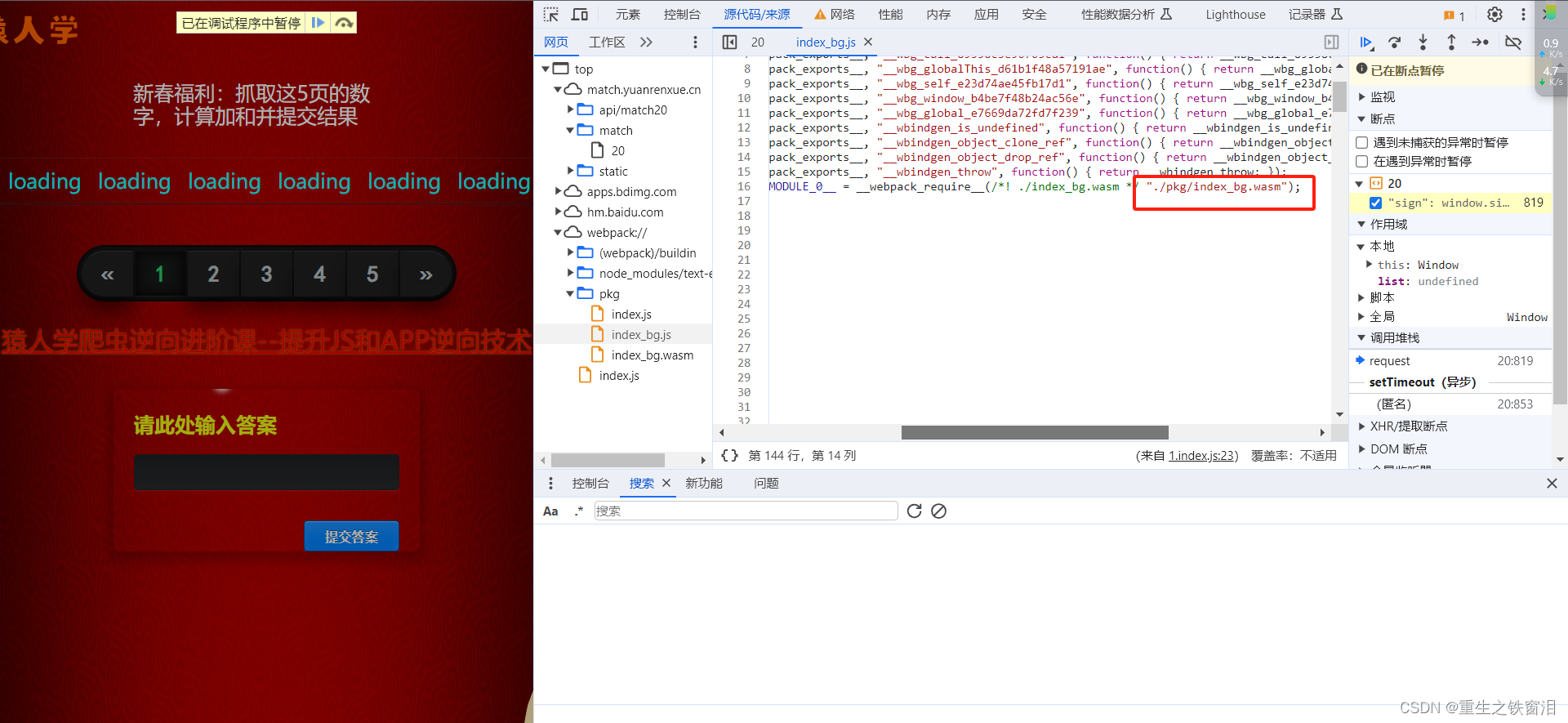Open the 20 tab in the editor
The width and height of the screenshot is (1568, 723).
[758, 42]
